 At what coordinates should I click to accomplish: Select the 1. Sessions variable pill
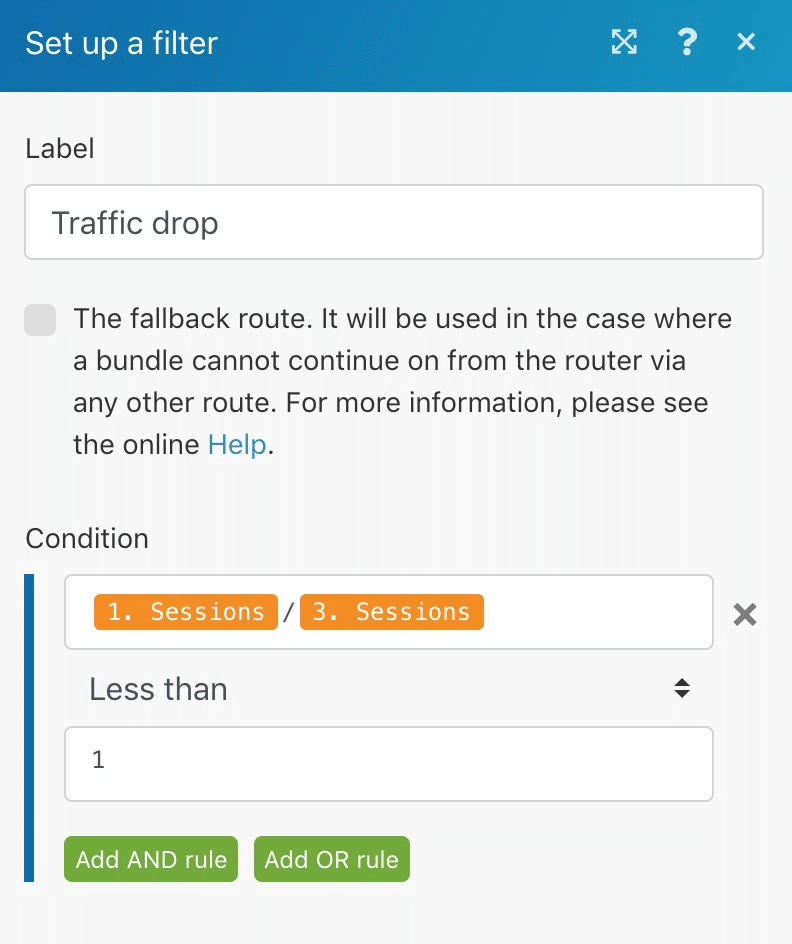point(186,612)
